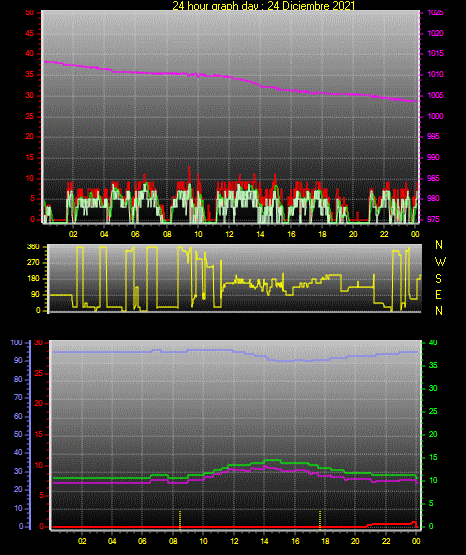The image size is (466, 555).
Task: Click the 06 hour label under wind graph
Action: click(x=135, y=234)
